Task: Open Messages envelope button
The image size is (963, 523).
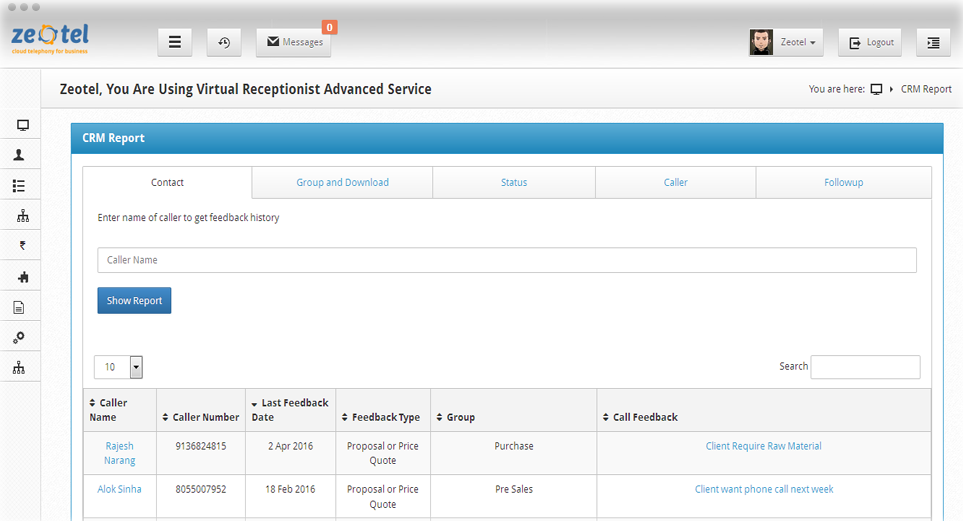Action: 294,42
